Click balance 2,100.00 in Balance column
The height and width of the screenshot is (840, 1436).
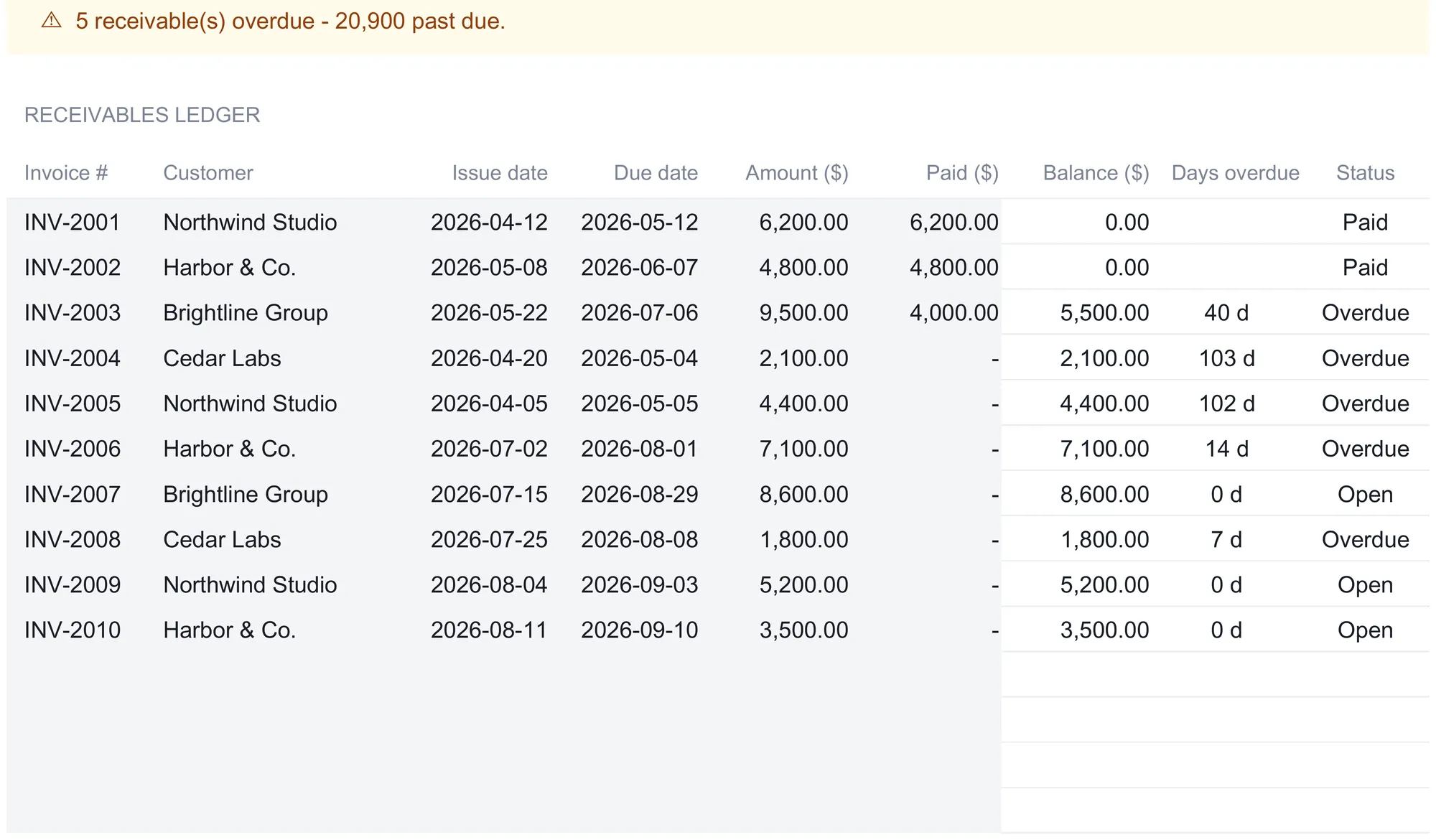1104,358
